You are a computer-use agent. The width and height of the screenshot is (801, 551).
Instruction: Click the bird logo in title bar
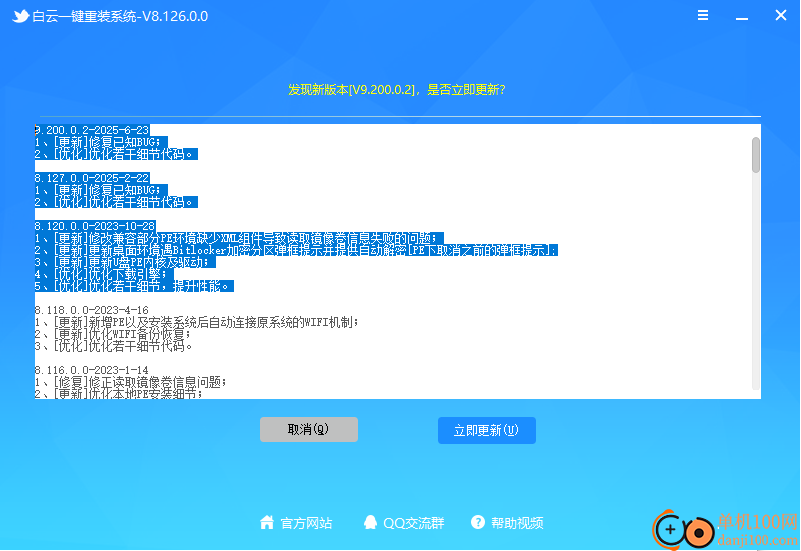click(20, 16)
